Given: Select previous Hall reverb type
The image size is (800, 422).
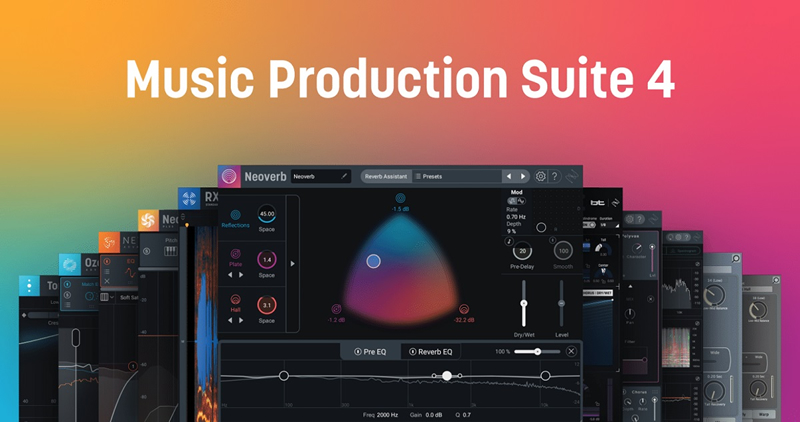Looking at the screenshot, I should [x=230, y=320].
